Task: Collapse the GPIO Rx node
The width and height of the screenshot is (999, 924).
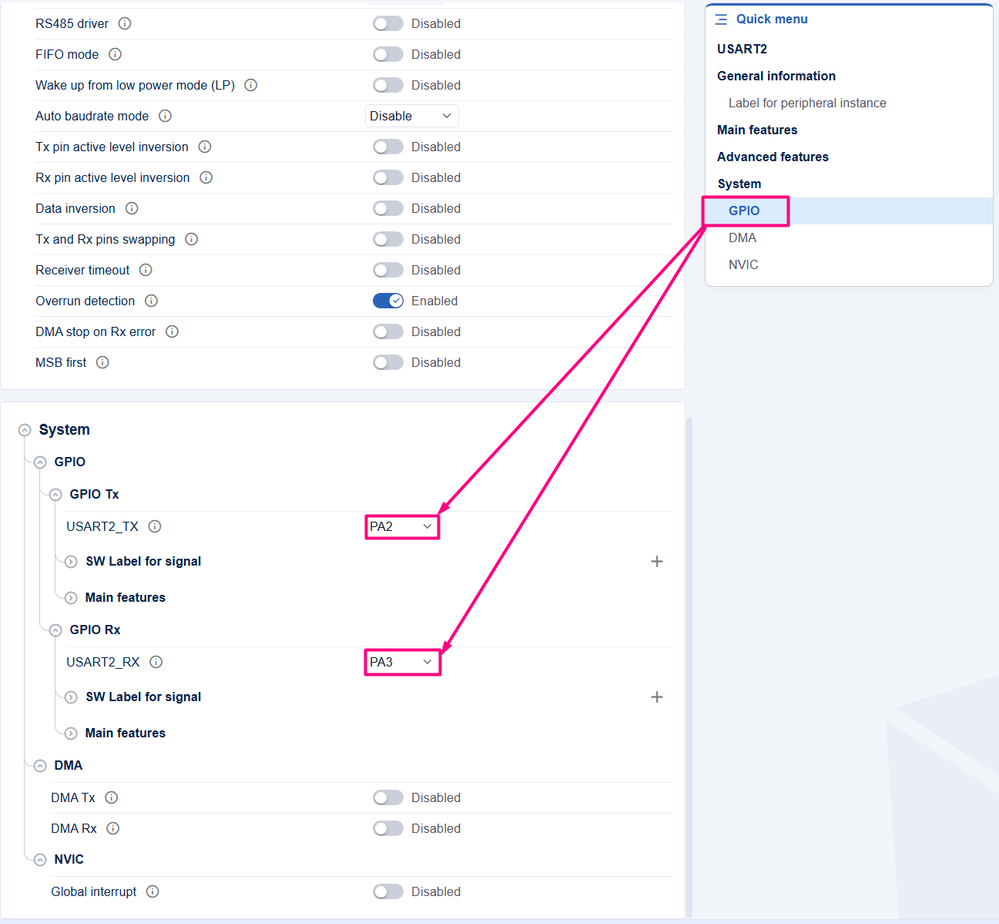Action: (55, 630)
